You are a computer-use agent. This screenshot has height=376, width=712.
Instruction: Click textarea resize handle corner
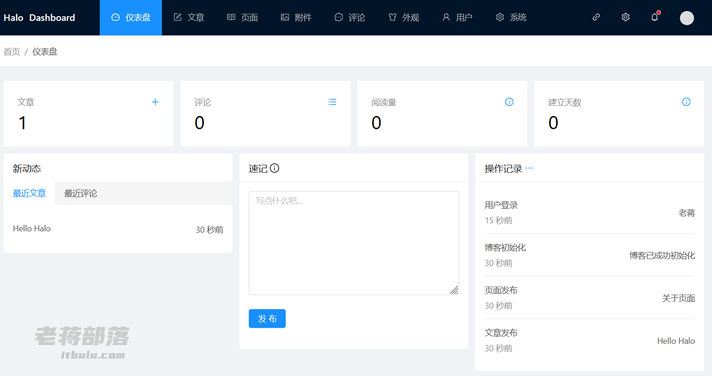454,290
